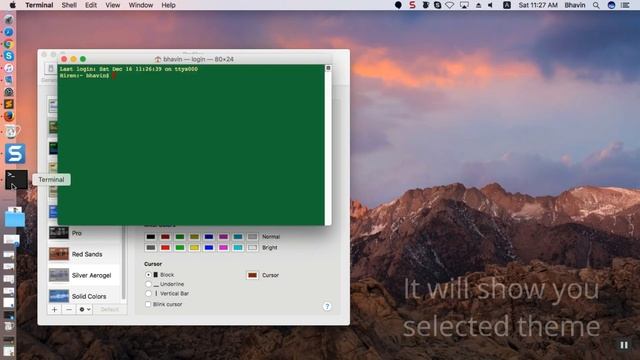Click the Normal red ANSI color swatch
The width and height of the screenshot is (640, 360).
tap(165, 237)
